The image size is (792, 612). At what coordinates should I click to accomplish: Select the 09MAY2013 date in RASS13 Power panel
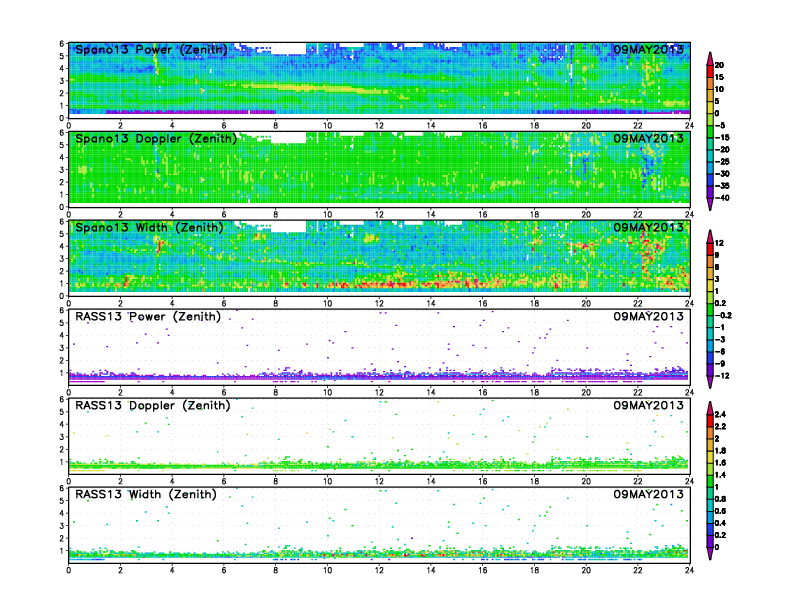coord(649,316)
